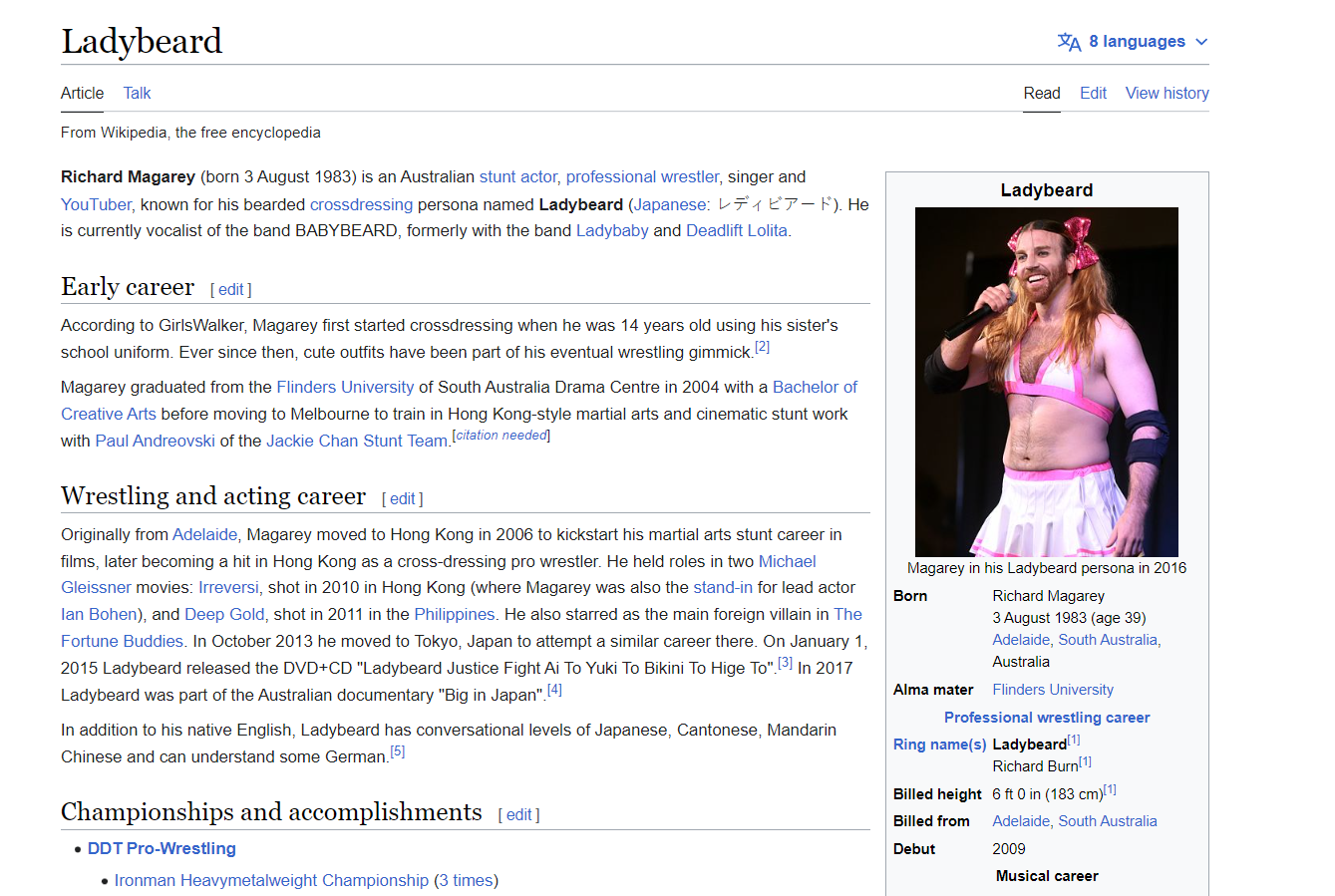
Task: Click the 3 times link
Action: [466, 880]
